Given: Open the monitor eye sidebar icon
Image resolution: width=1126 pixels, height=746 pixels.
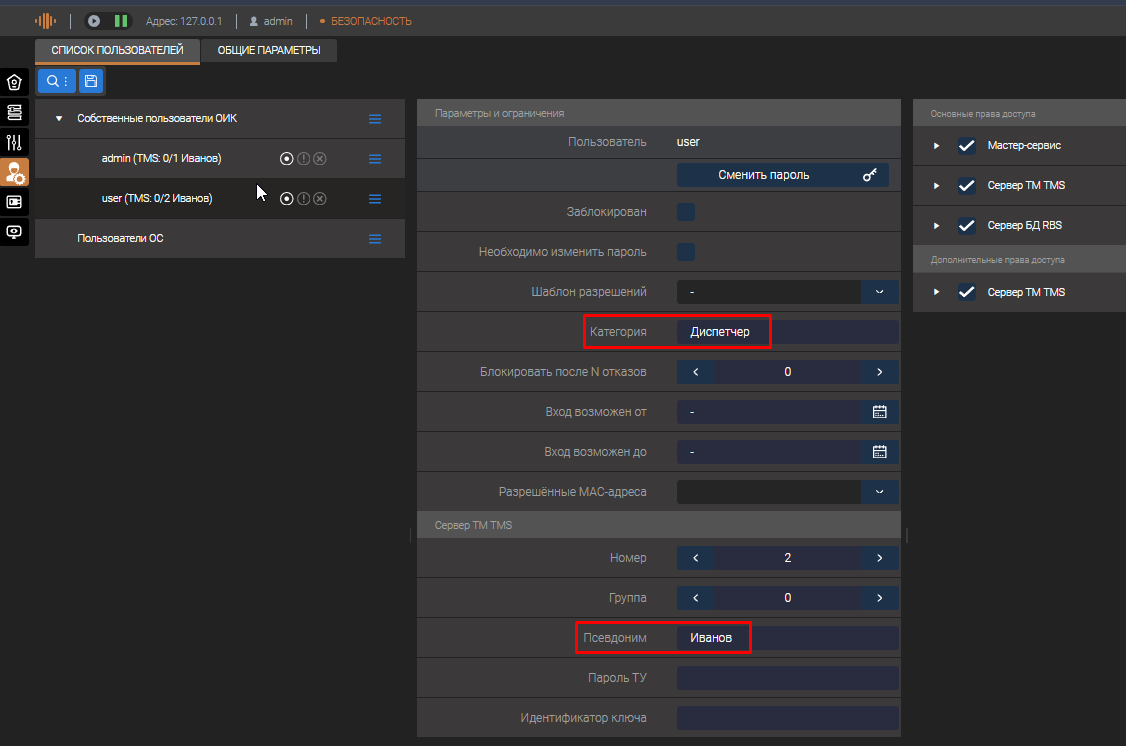Looking at the screenshot, I should click(14, 231).
